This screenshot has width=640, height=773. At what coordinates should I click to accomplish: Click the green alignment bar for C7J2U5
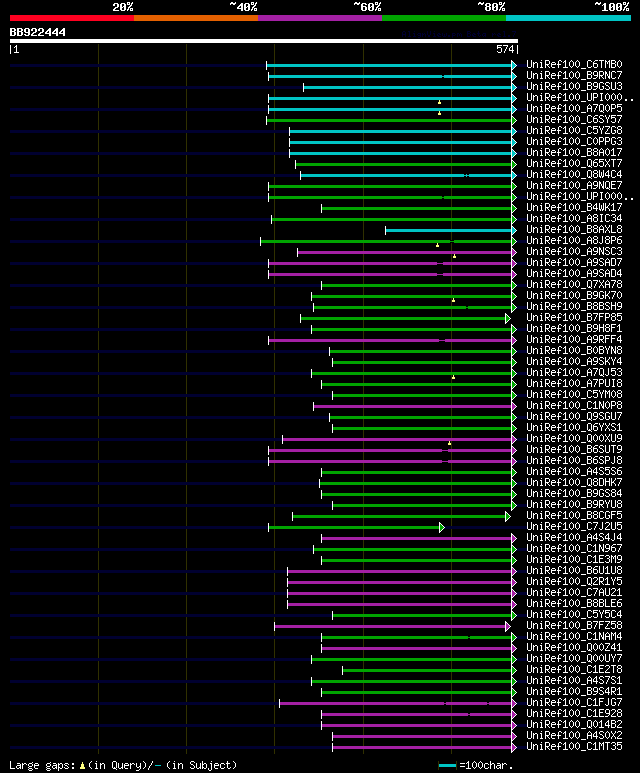354,527
